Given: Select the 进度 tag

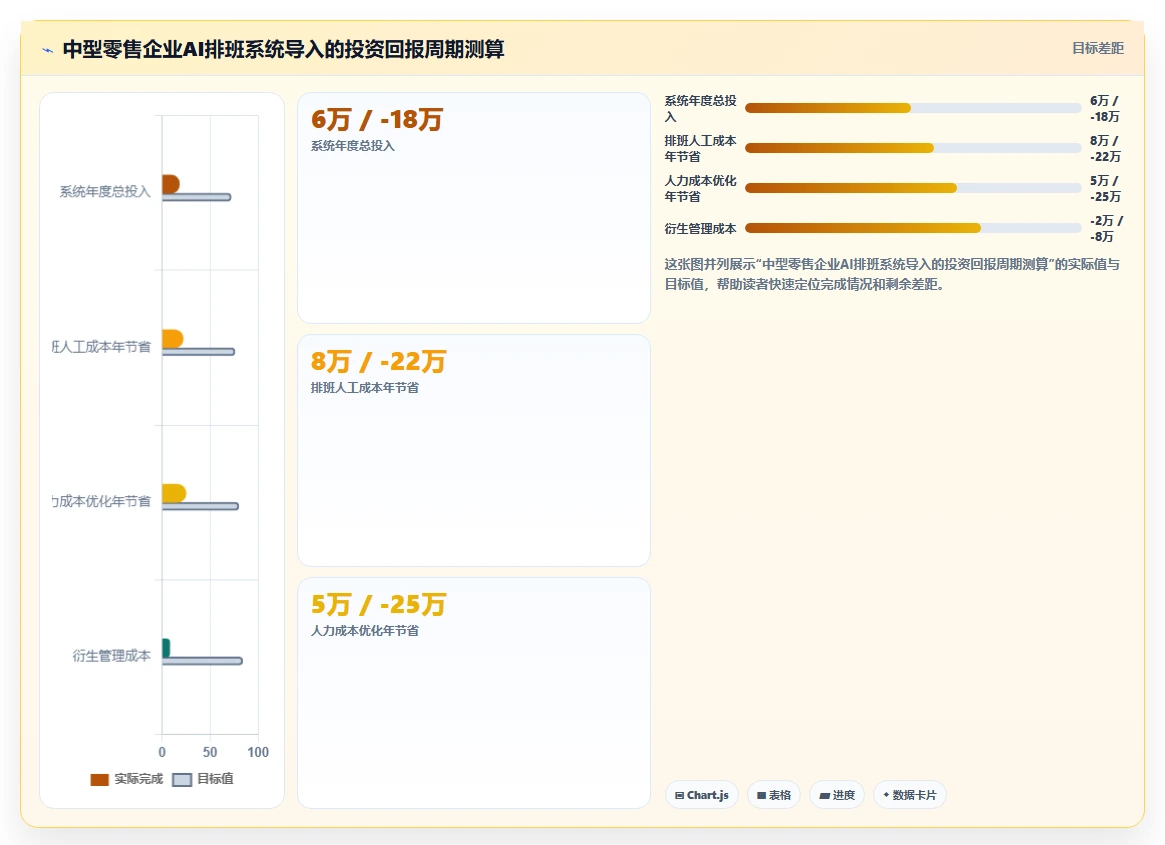Looking at the screenshot, I should (x=837, y=795).
